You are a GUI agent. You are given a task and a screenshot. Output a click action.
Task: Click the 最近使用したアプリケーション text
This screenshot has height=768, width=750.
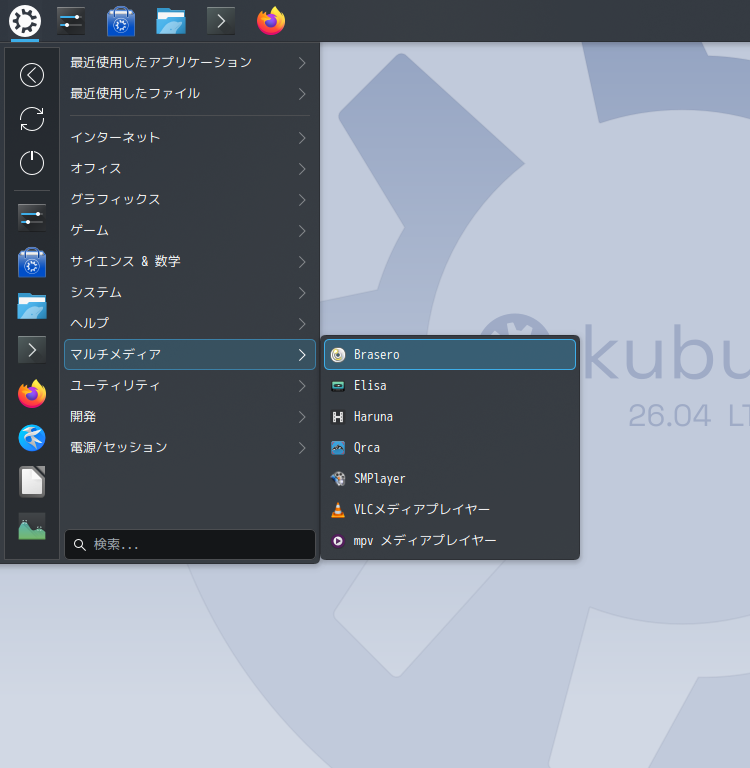(161, 62)
